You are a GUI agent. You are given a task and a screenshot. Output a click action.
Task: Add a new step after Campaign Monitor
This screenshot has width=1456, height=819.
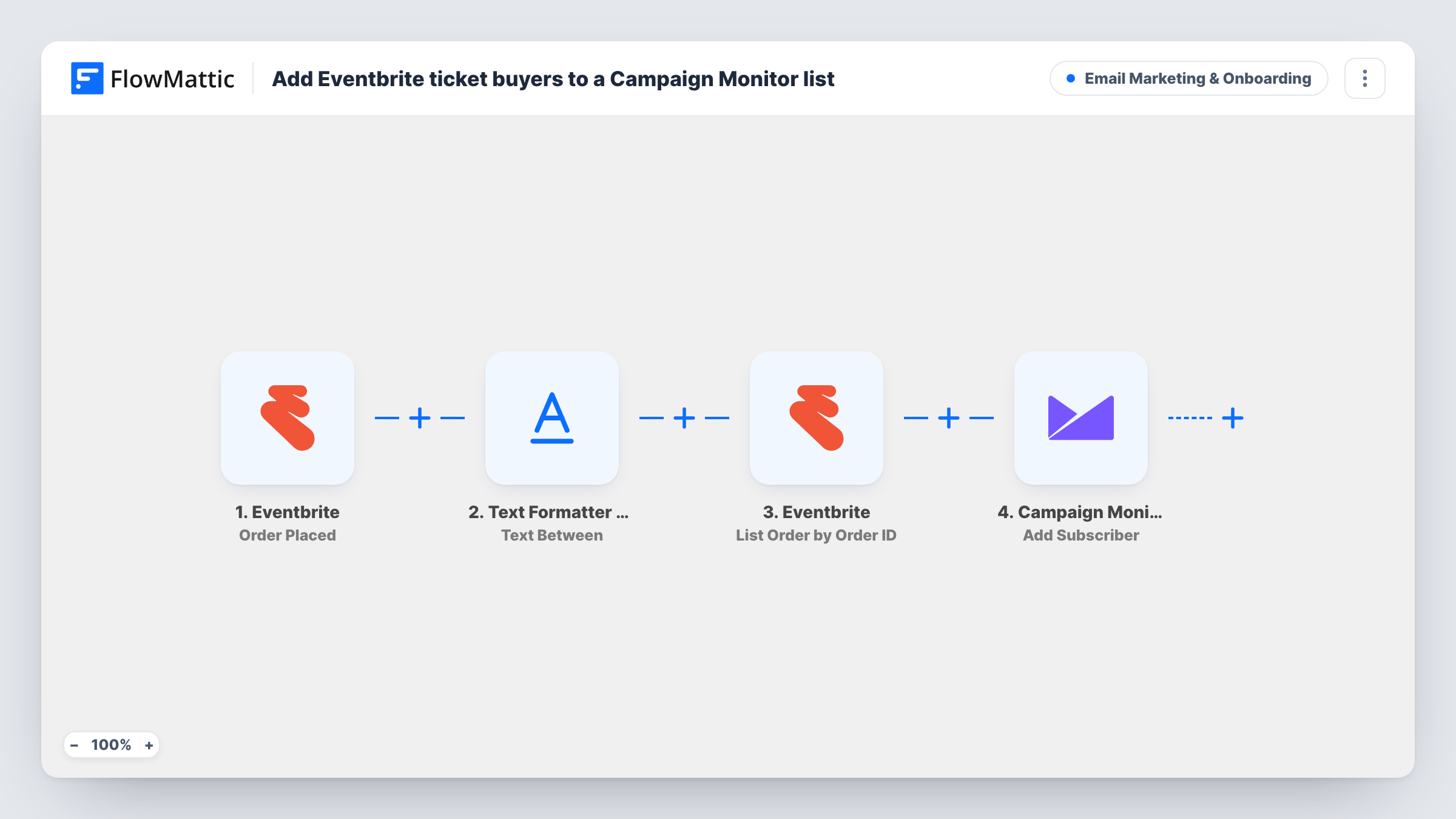tap(1233, 418)
